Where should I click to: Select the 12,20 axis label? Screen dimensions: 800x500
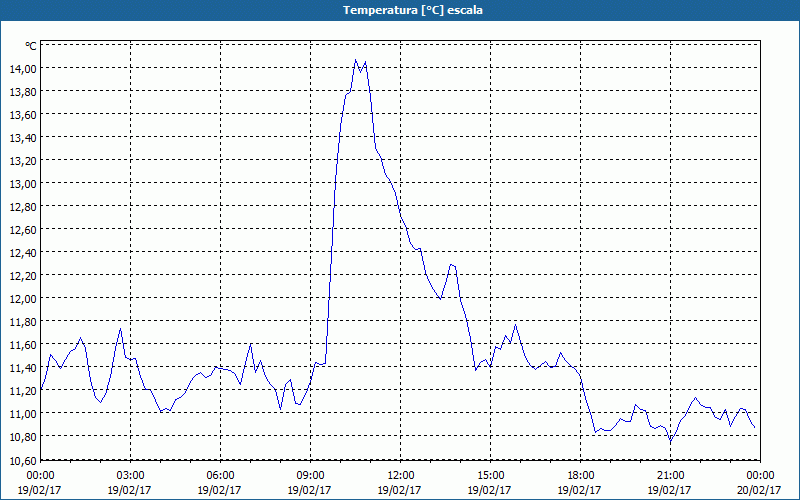(x=22, y=276)
